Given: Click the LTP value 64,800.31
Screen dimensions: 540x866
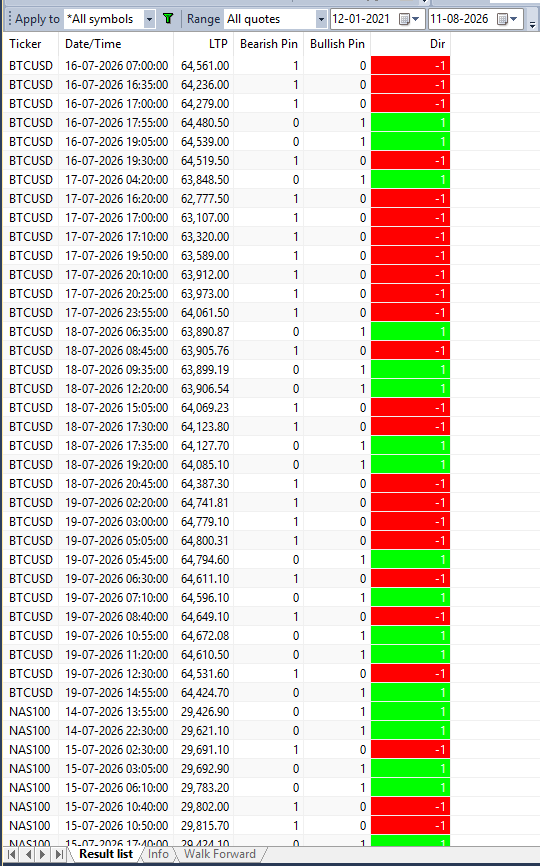Looking at the screenshot, I should 205,540.
